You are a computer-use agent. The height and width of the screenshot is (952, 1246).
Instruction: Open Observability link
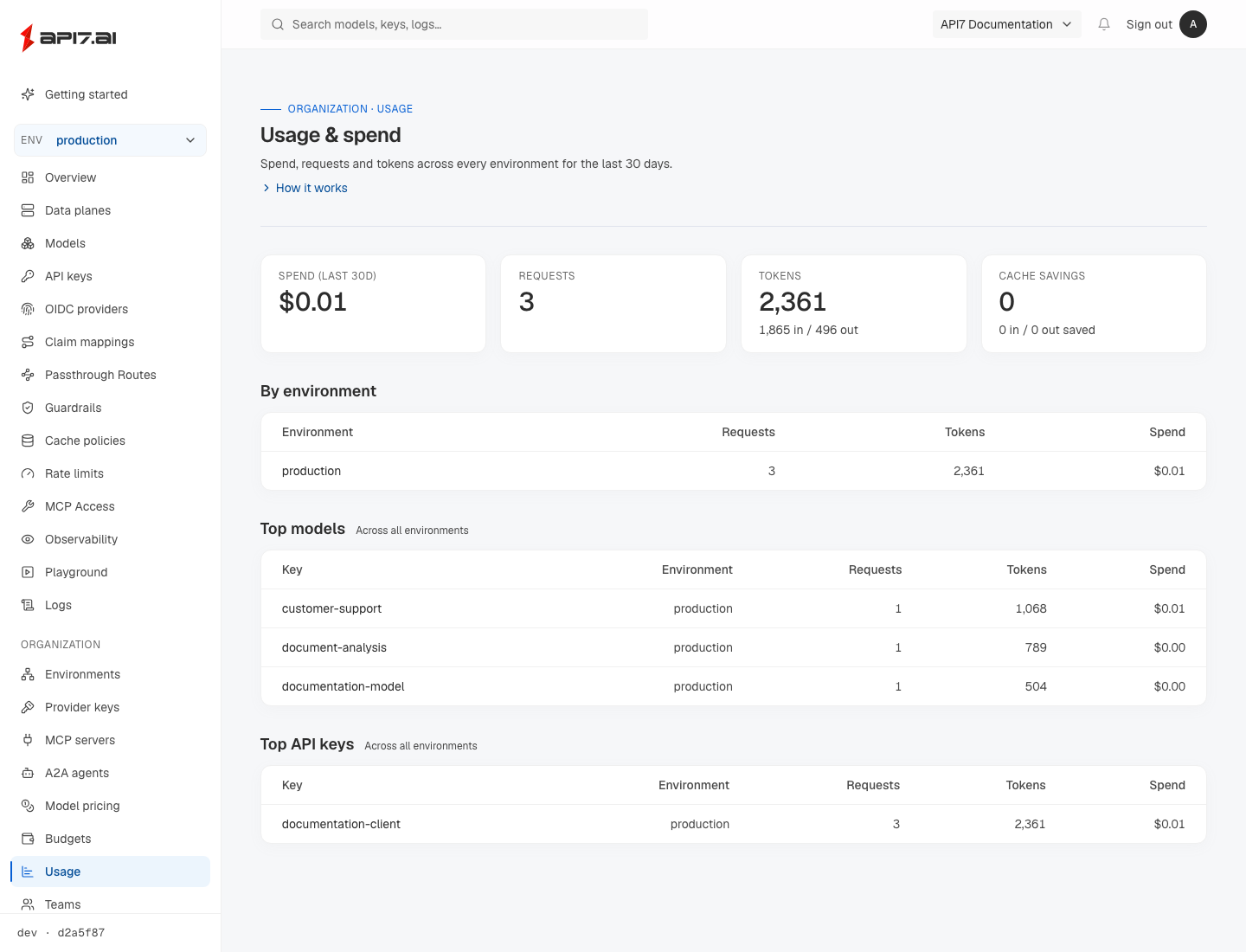(110, 539)
